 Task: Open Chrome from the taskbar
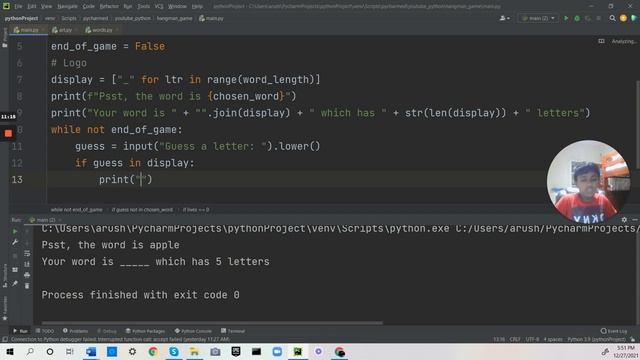(153, 351)
